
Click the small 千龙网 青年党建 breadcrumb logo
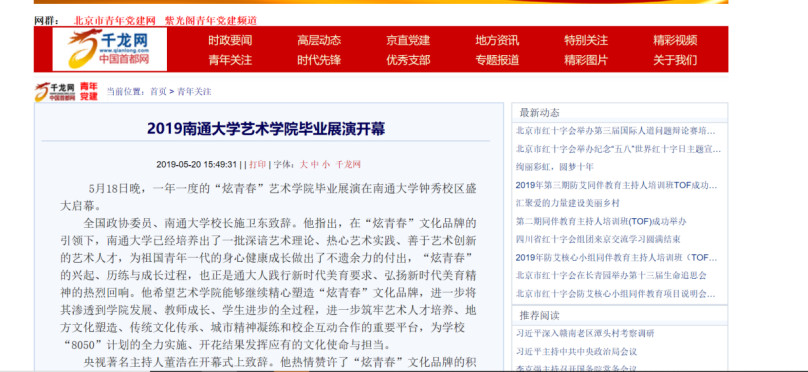66,92
